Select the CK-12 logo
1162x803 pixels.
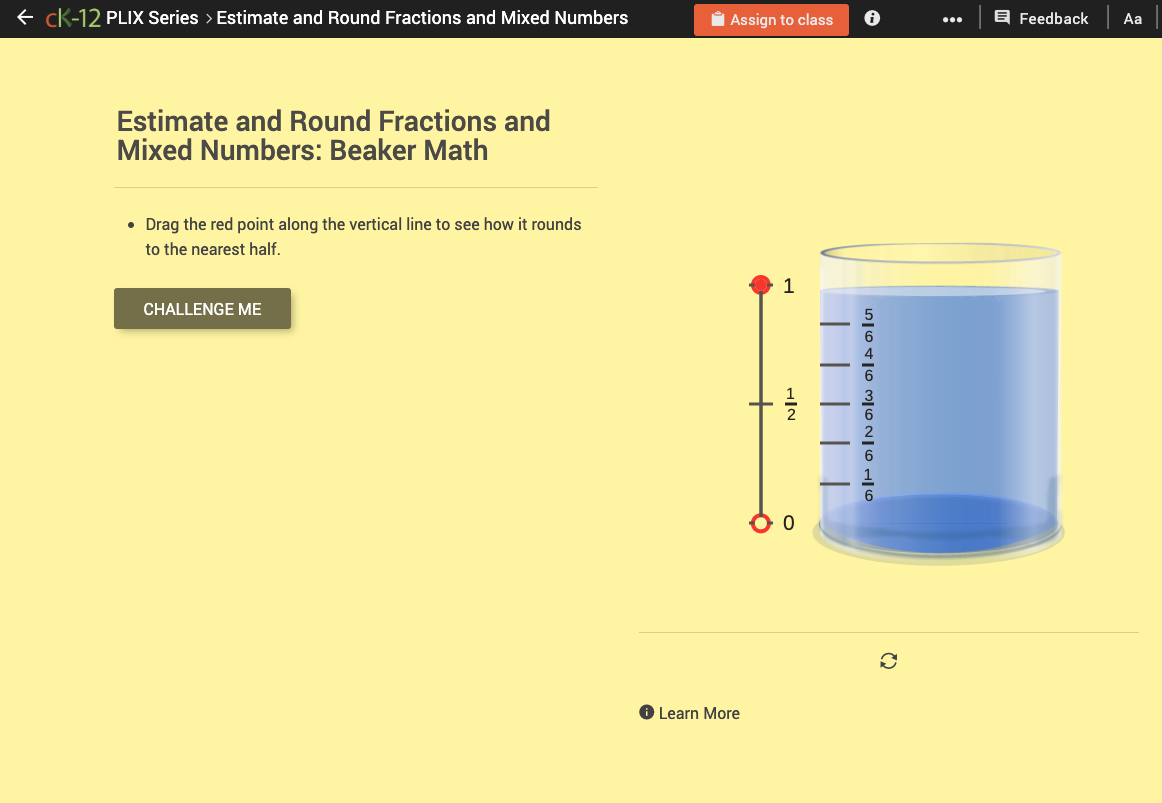click(x=76, y=18)
